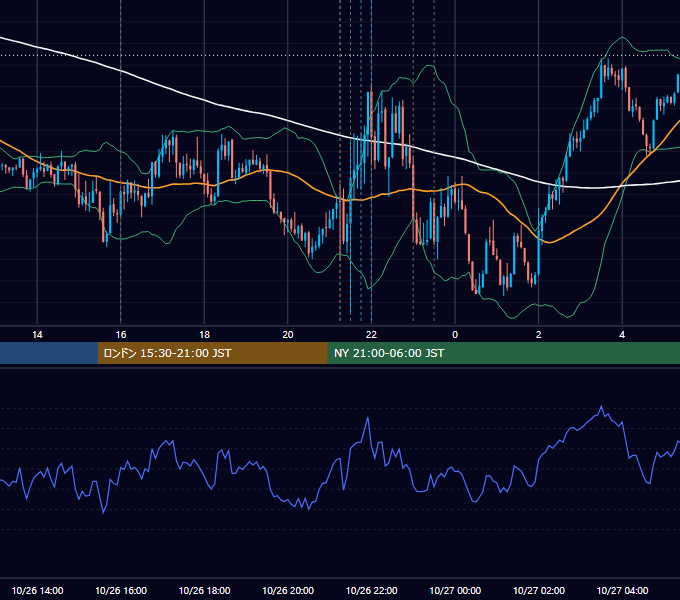Click the date label 10/26 22:00
680x600 pixels.
point(371,590)
